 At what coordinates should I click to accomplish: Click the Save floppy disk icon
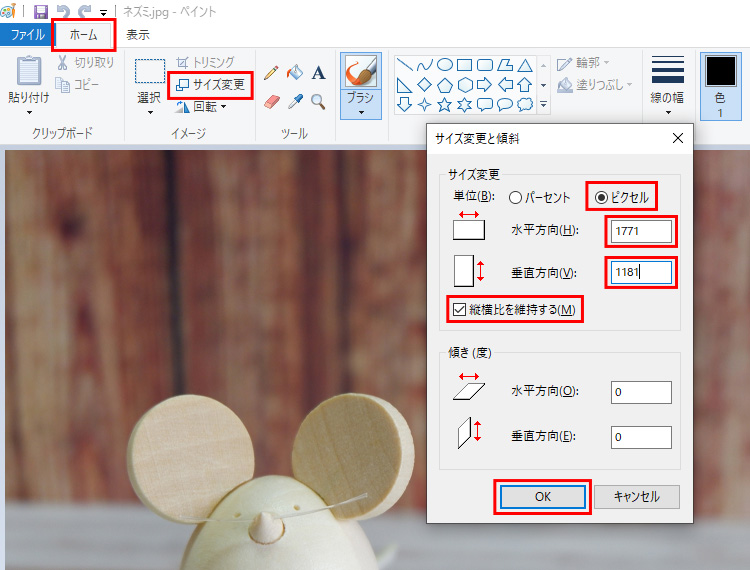[41, 12]
